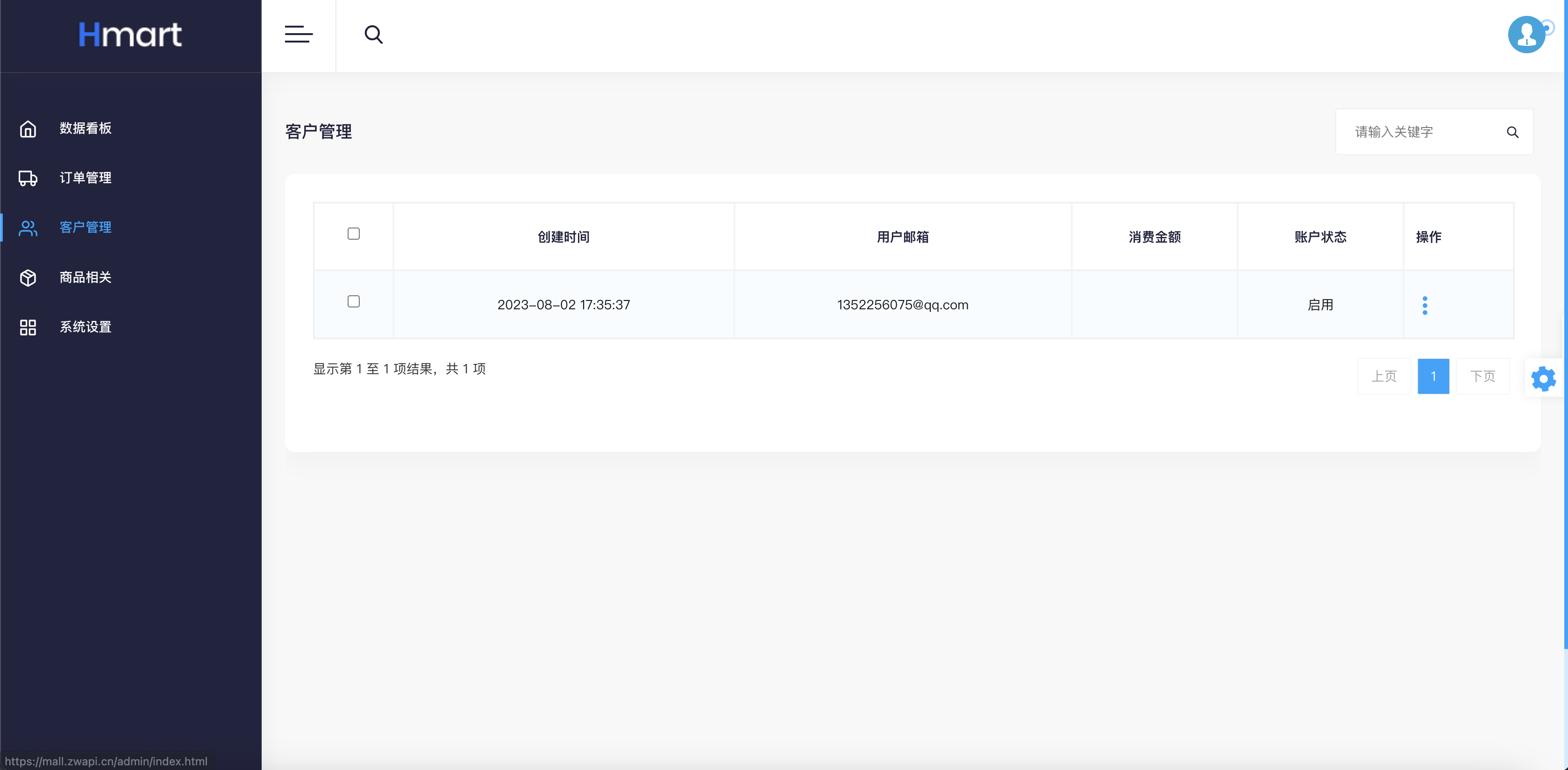Click 启用 to change account status
The width and height of the screenshot is (1568, 770).
point(1320,305)
